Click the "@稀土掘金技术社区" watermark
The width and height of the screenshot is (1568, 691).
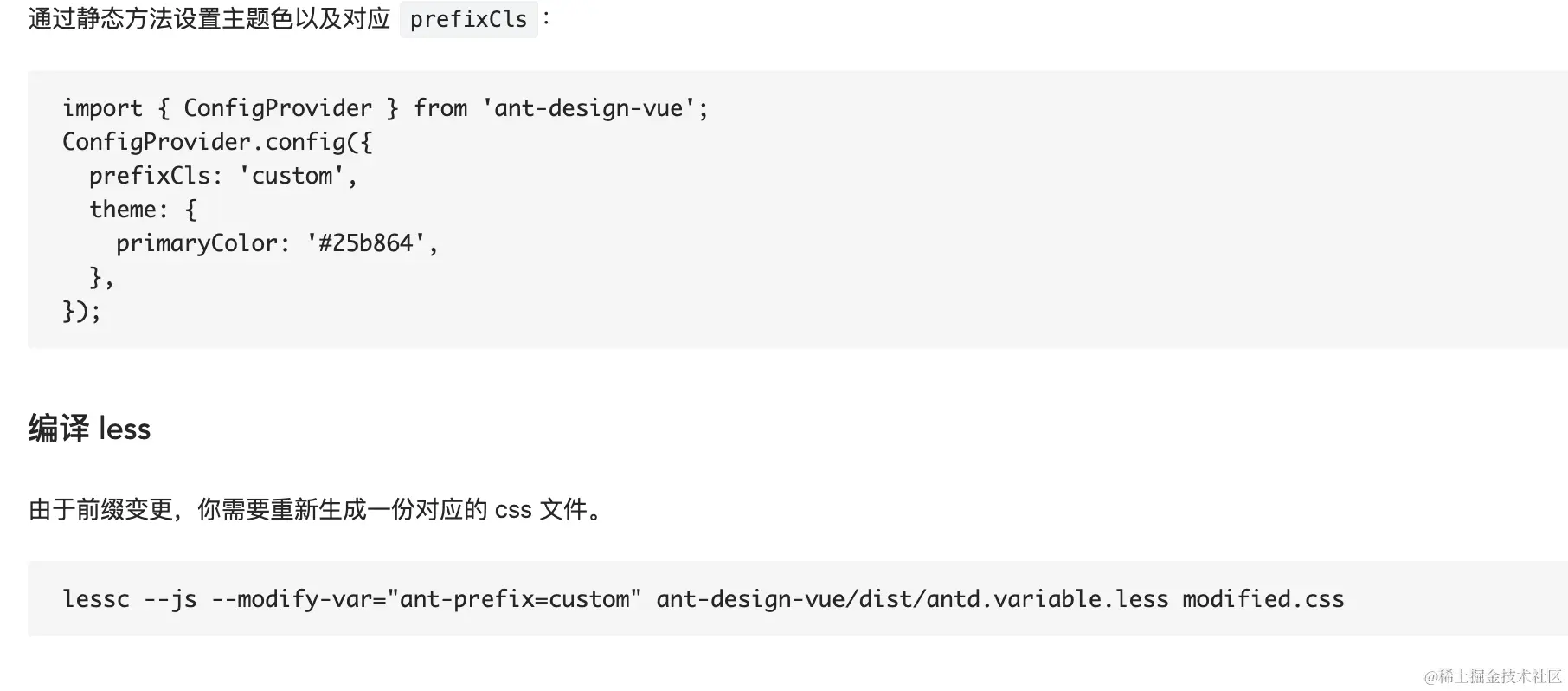[x=1493, y=676]
